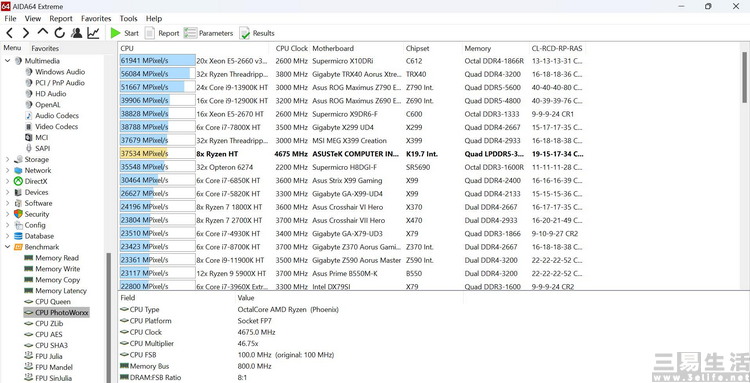Open the Results toolbar button
Image resolution: width=750 pixels, height=383 pixels.
(257, 33)
